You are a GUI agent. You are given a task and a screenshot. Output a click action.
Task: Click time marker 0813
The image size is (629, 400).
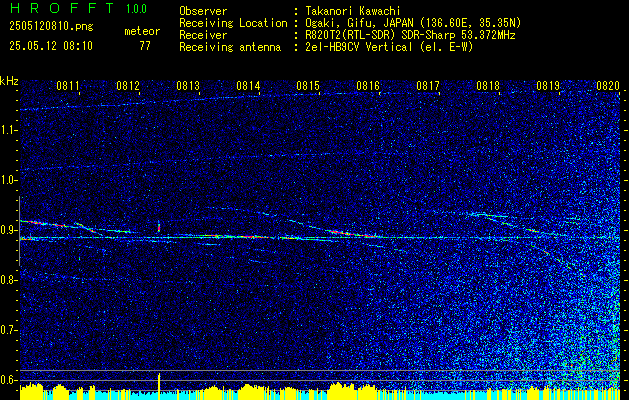188,86
